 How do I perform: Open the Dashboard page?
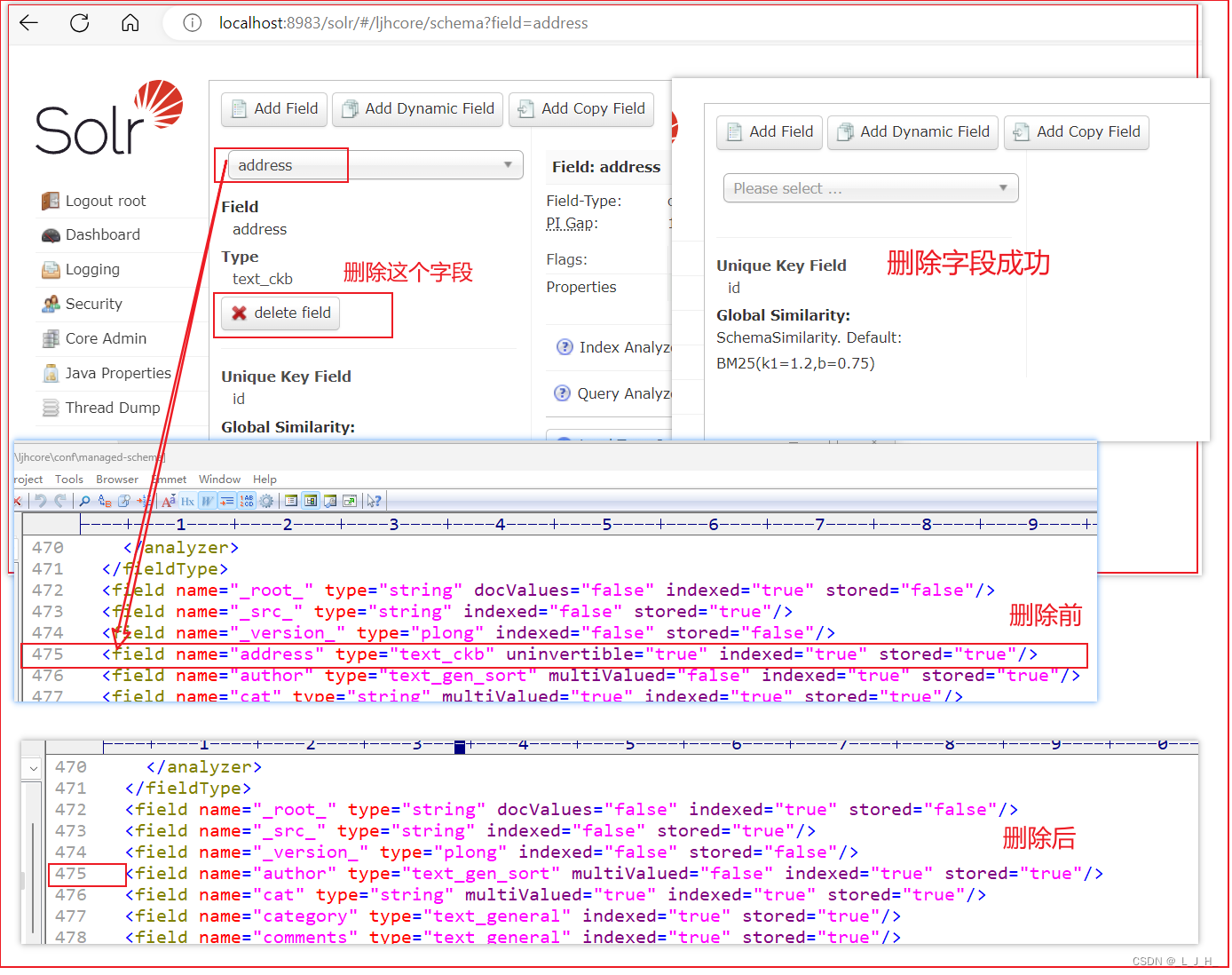coord(103,234)
